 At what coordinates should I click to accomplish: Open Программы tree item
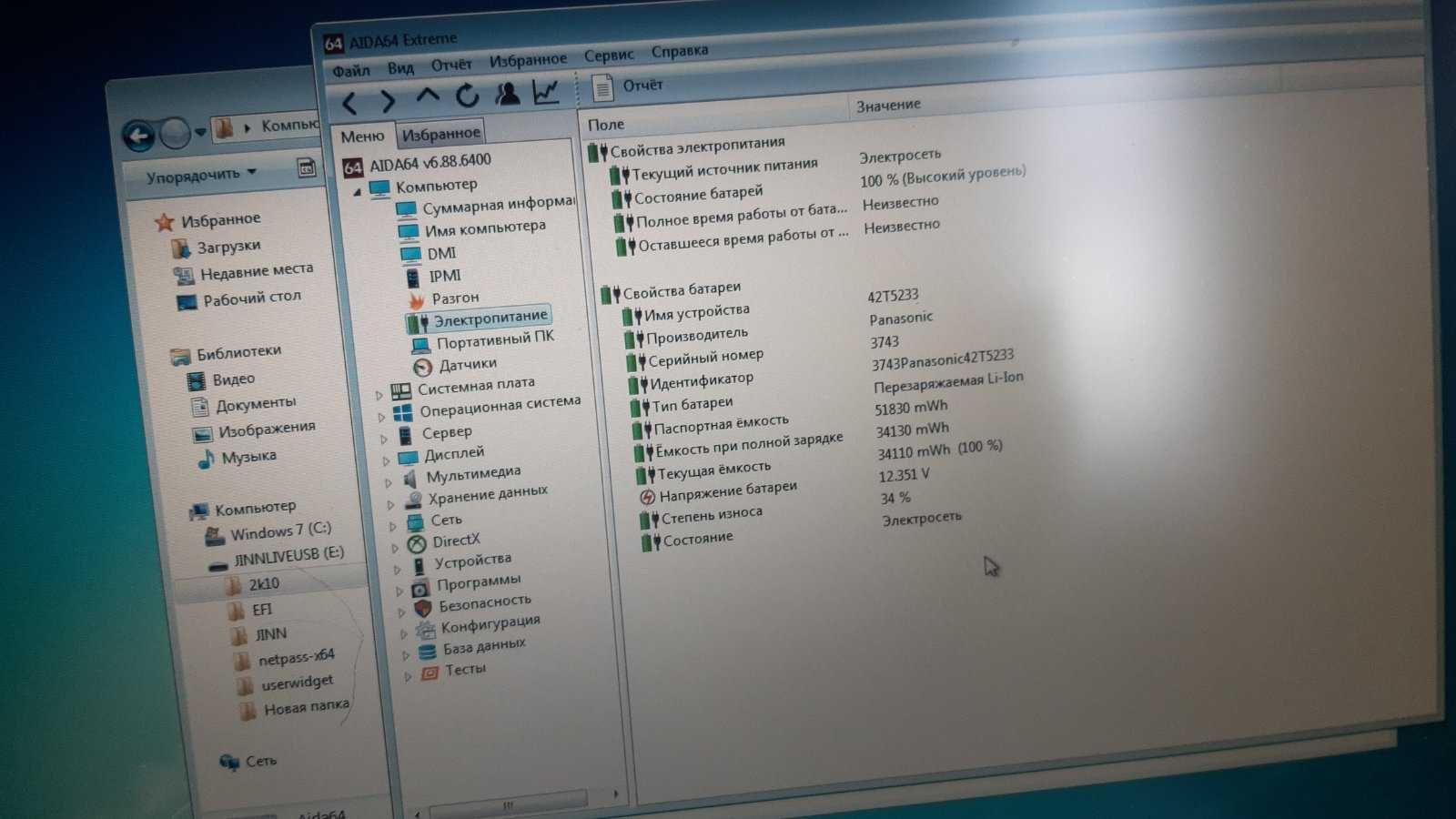pyautogui.click(x=467, y=583)
